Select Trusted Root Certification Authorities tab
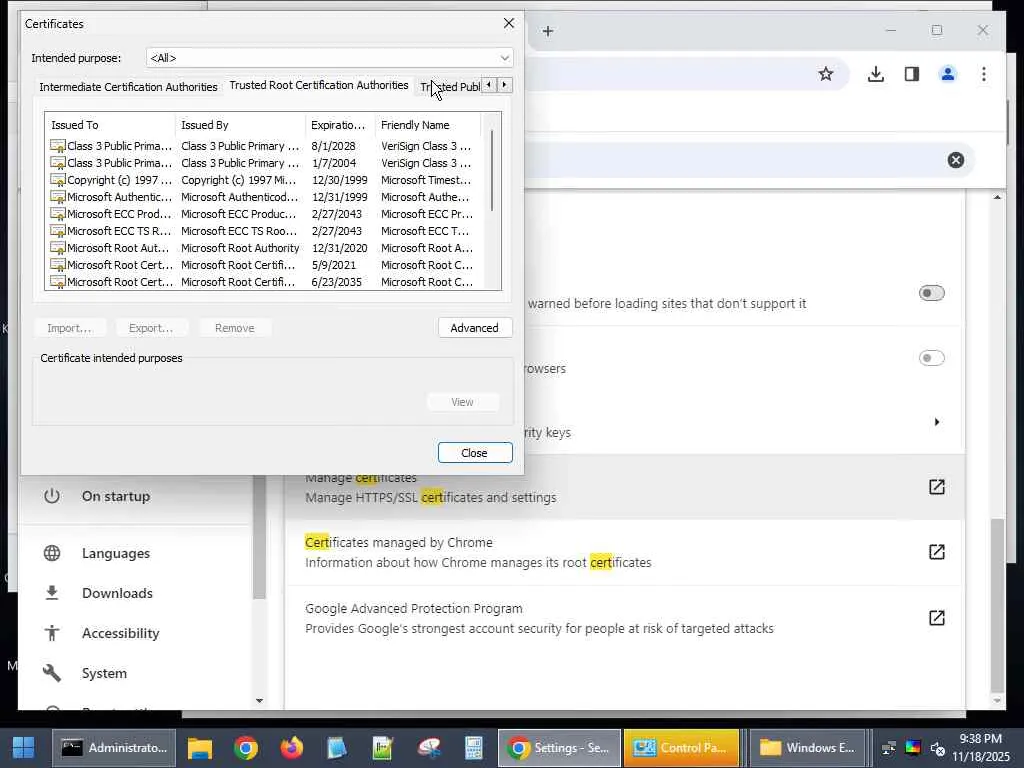This screenshot has height=768, width=1024. [x=319, y=86]
